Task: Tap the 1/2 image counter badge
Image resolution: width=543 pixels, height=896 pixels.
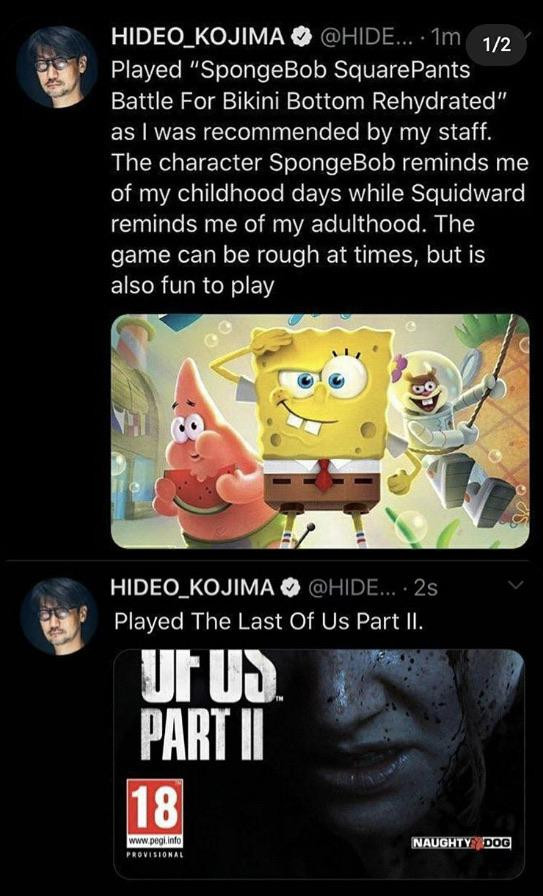Action: pos(496,45)
